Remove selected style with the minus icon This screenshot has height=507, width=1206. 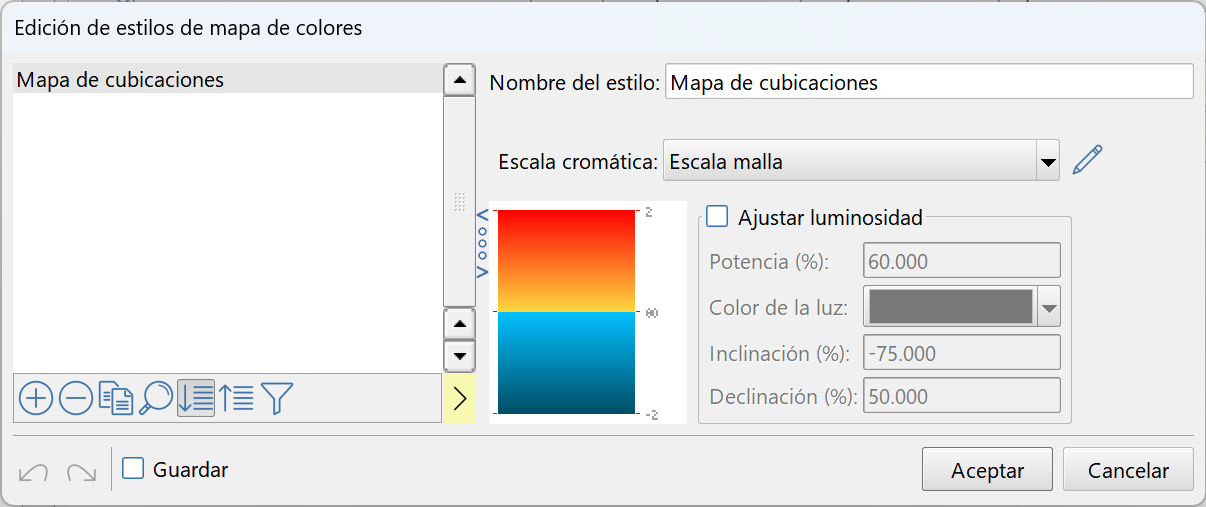[76, 398]
